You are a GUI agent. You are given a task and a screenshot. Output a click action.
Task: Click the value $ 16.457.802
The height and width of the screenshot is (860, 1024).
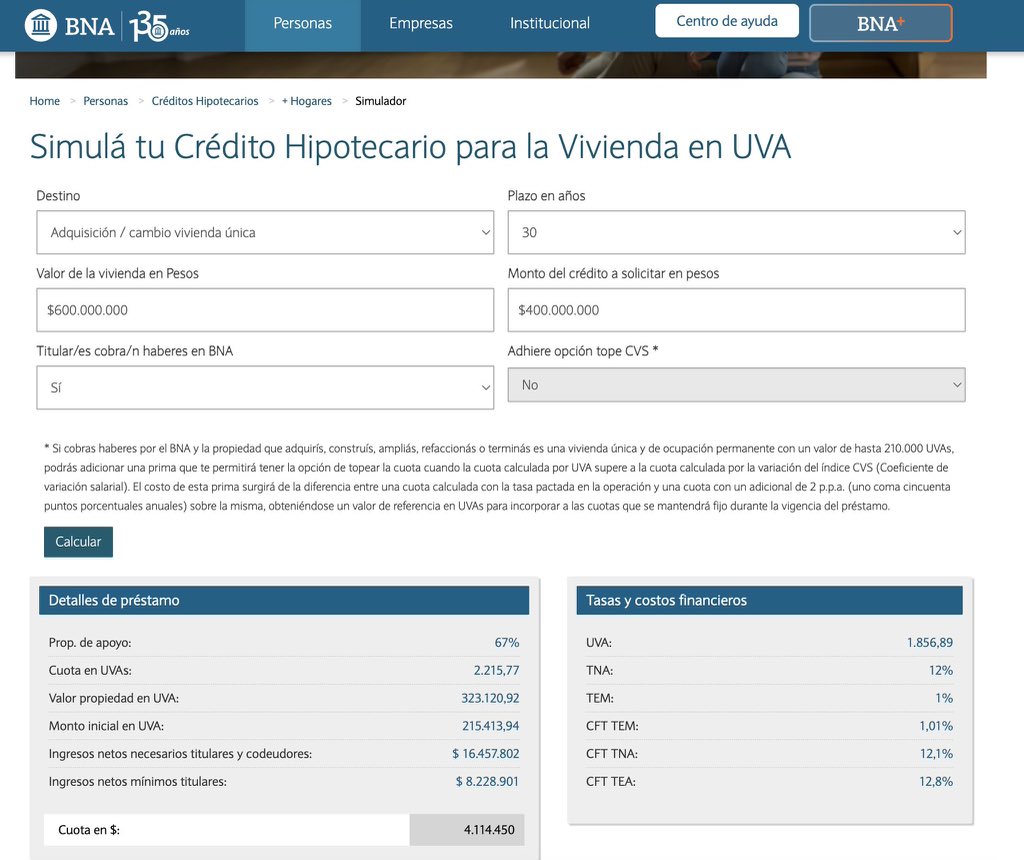click(486, 754)
